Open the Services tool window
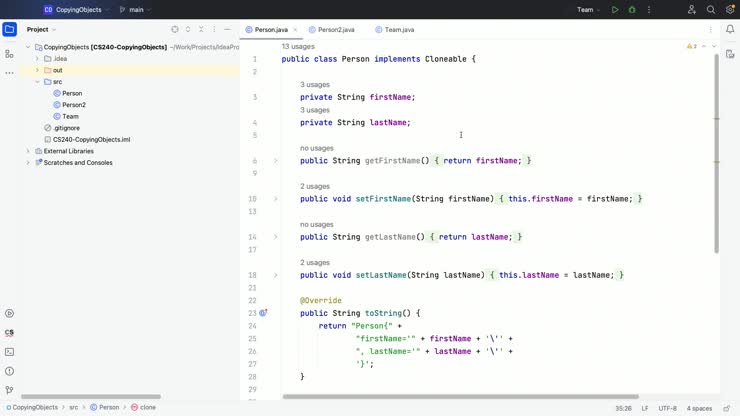This screenshot has width=740, height=416. pyautogui.click(x=9, y=314)
